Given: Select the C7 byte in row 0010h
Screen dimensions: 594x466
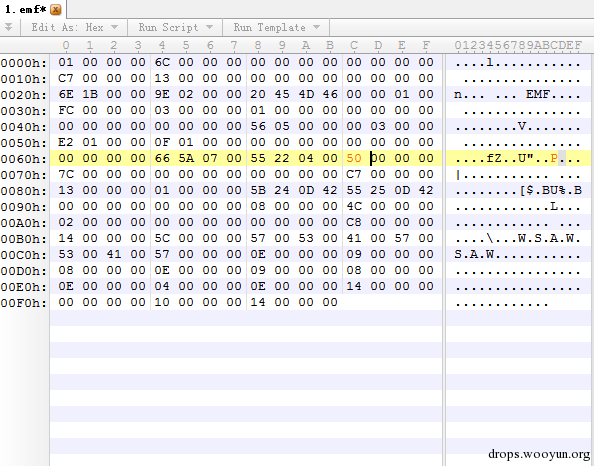Looking at the screenshot, I should click(x=66, y=78).
